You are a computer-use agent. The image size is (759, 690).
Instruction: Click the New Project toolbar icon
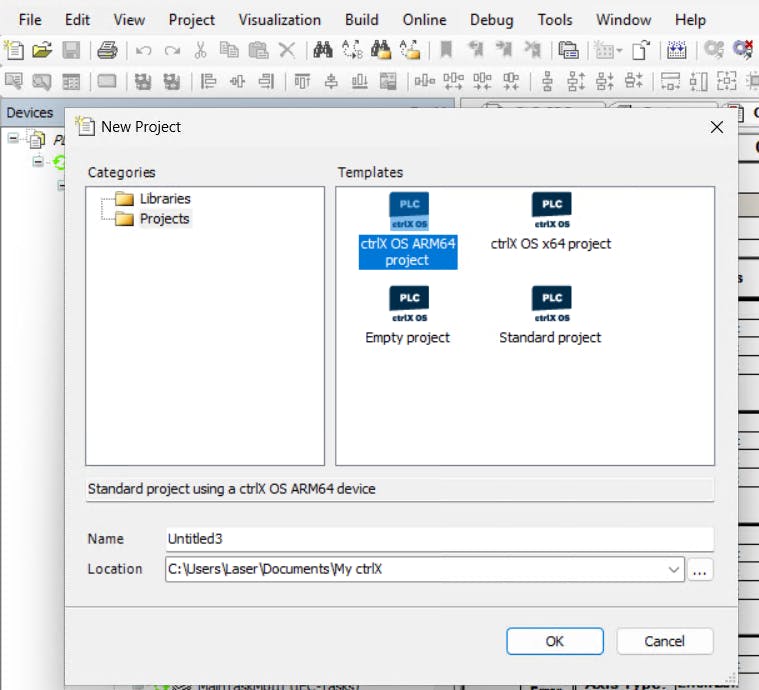[14, 49]
